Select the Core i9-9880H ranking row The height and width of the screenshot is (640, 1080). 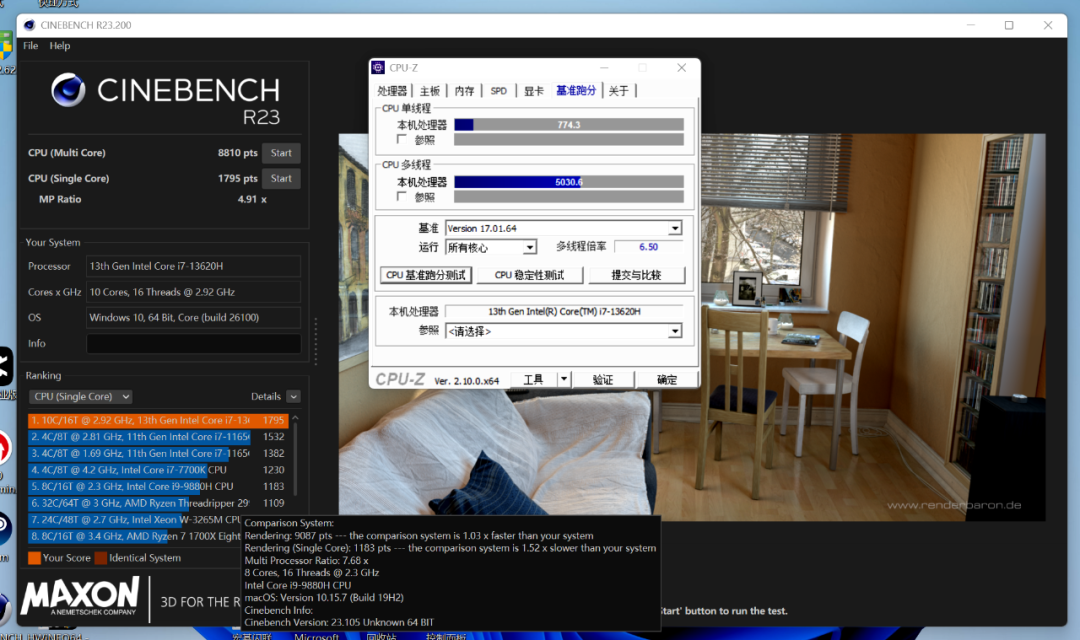point(158,486)
